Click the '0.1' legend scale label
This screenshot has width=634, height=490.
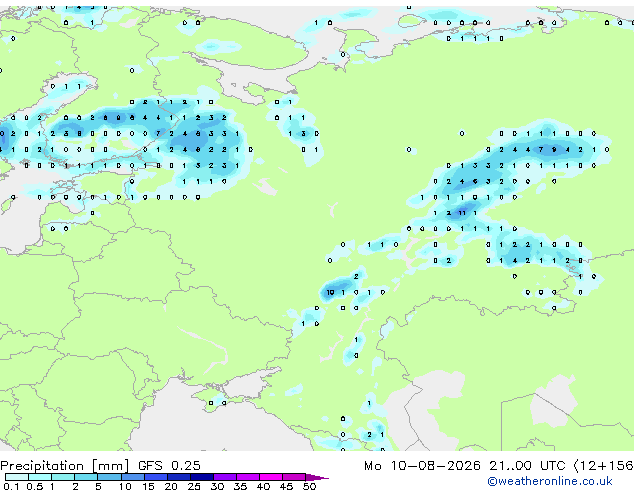11,486
